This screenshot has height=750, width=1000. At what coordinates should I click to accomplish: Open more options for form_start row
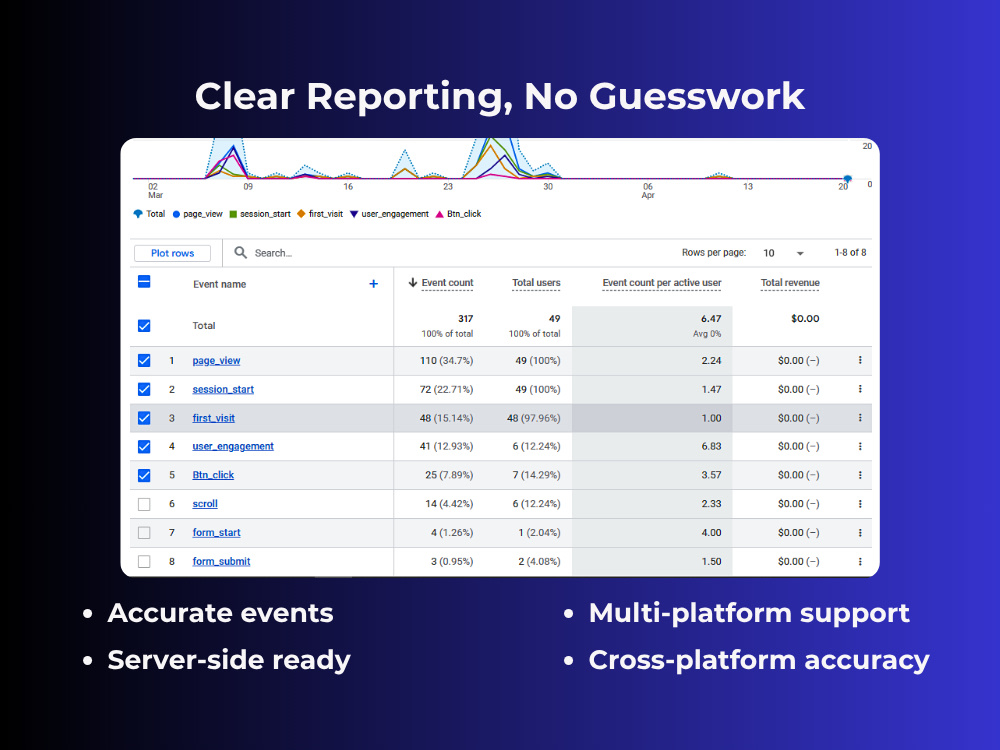click(860, 533)
